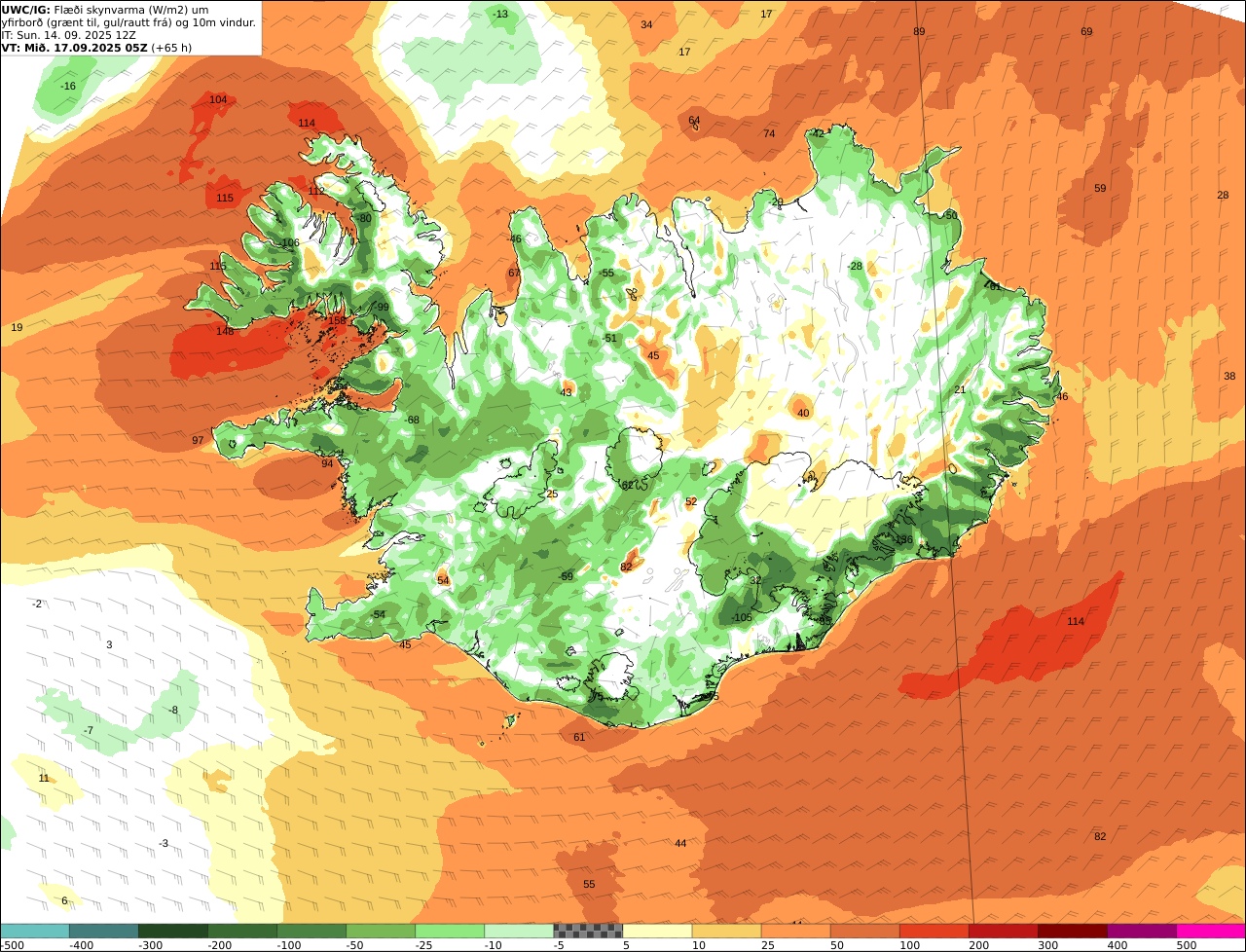Select the checkered legend swatch between -5 and 5
Screen dimensions: 1246x952
coord(588,931)
